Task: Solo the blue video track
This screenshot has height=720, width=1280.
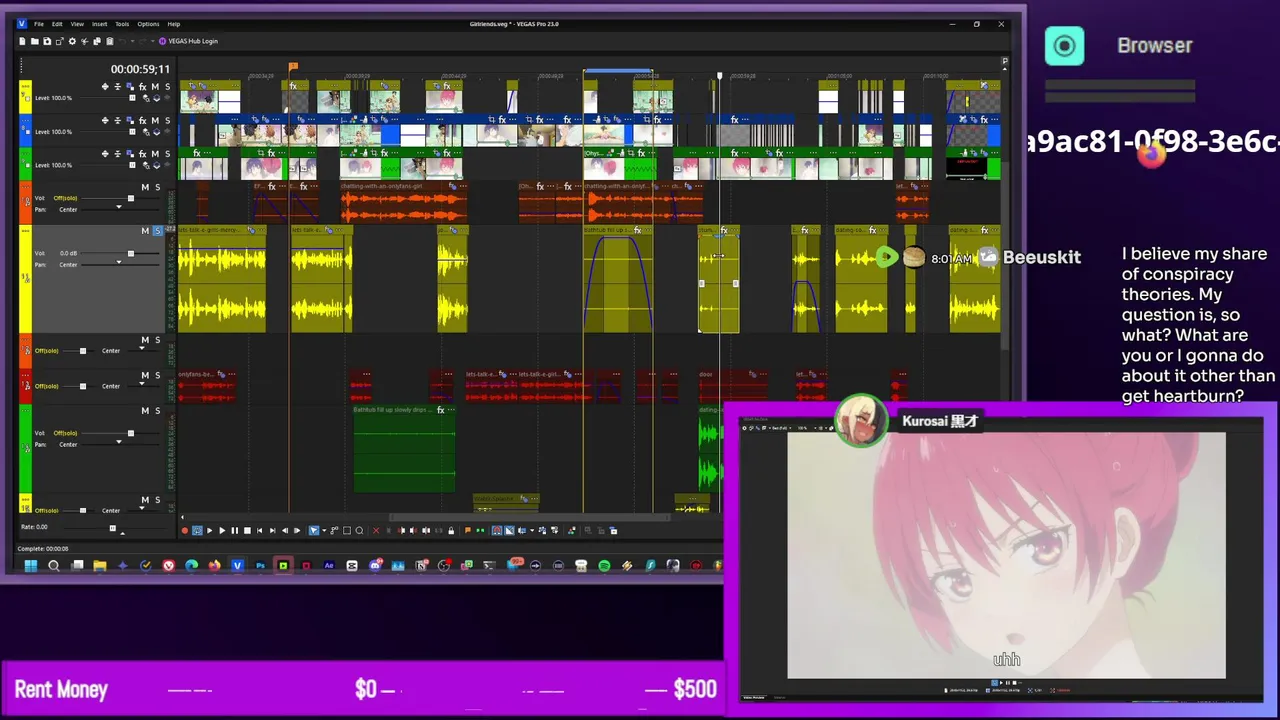Action: tap(167, 120)
